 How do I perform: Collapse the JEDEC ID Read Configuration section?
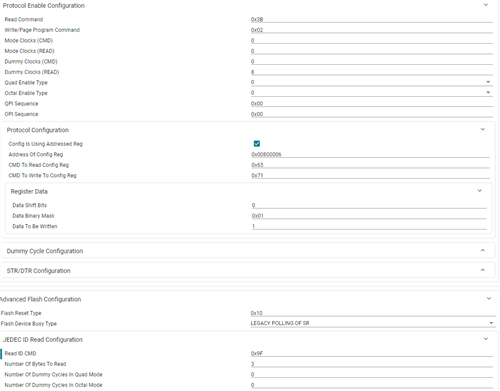coord(486,339)
